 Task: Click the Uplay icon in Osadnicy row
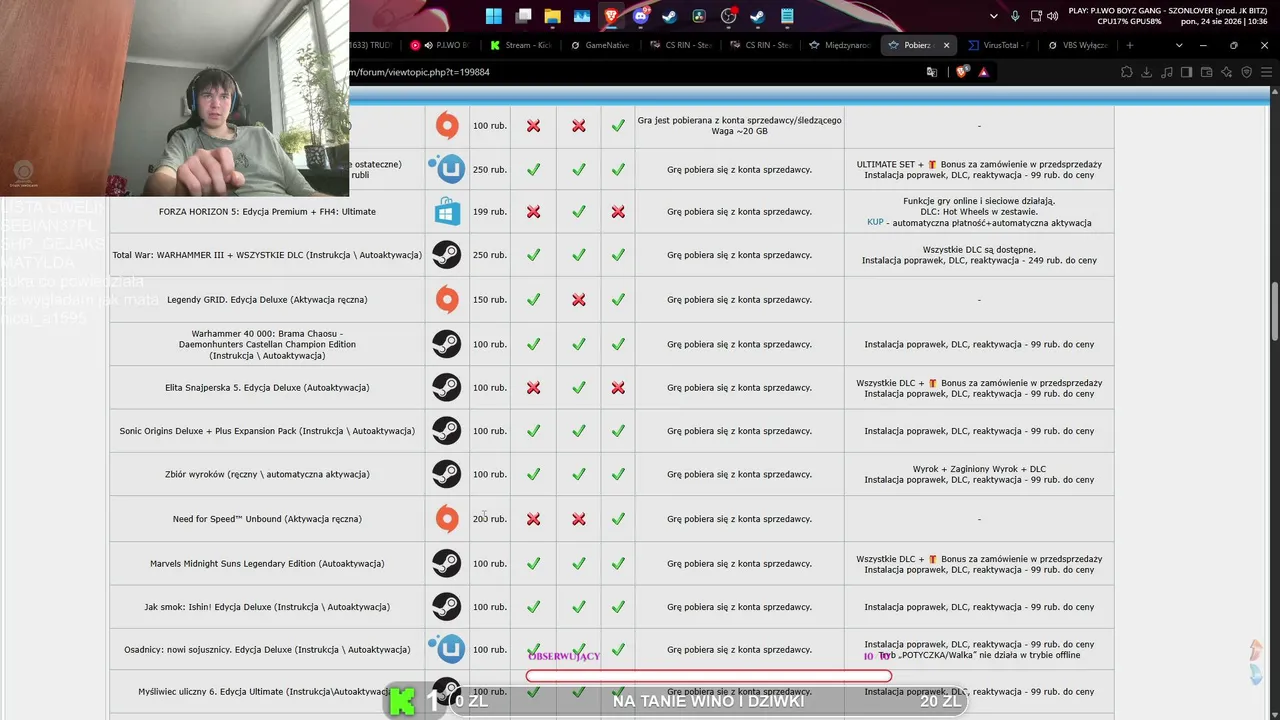(447, 649)
